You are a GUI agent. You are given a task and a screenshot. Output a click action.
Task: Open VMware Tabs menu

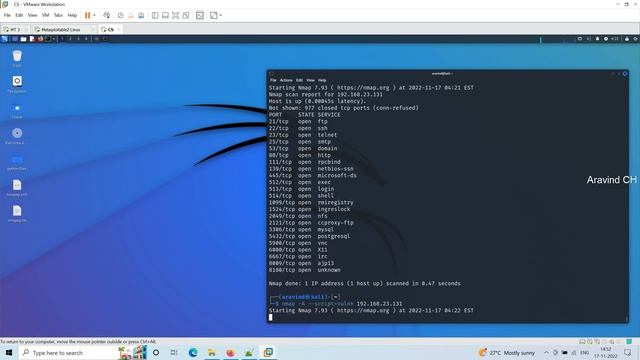[x=58, y=15]
